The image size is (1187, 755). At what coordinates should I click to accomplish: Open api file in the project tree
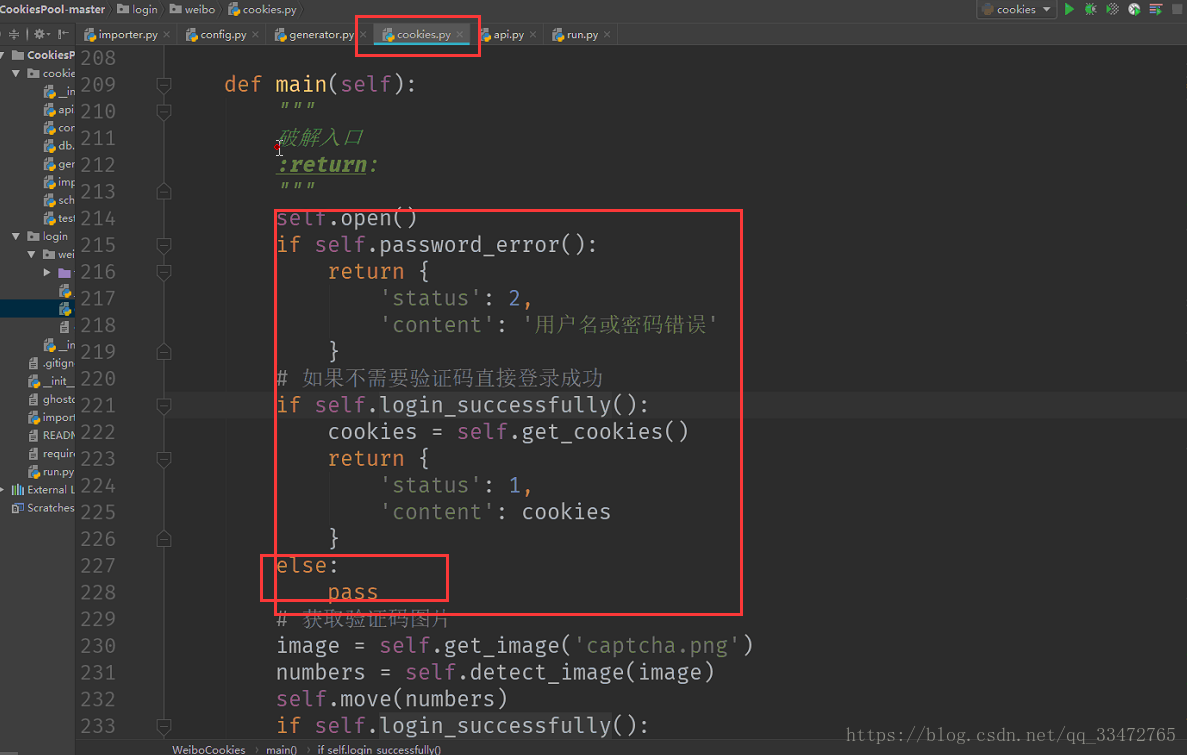58,110
